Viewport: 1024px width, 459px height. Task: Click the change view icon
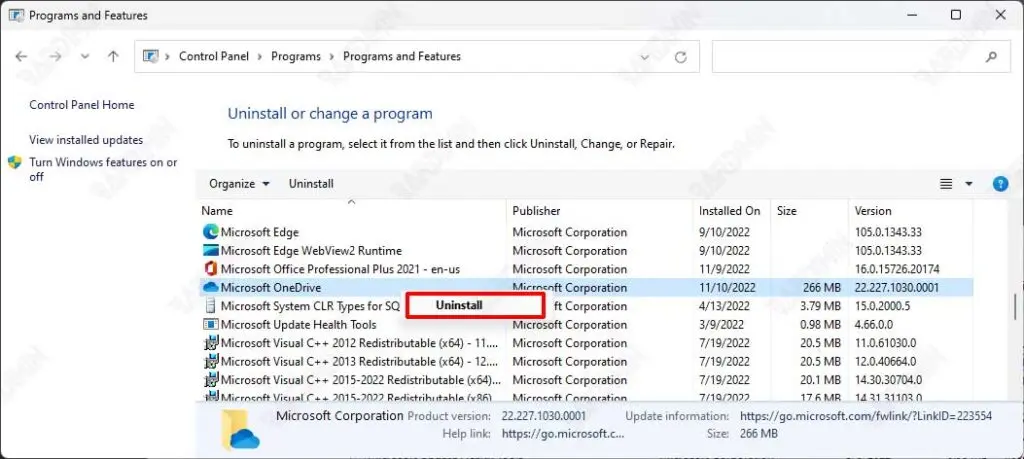click(946, 184)
